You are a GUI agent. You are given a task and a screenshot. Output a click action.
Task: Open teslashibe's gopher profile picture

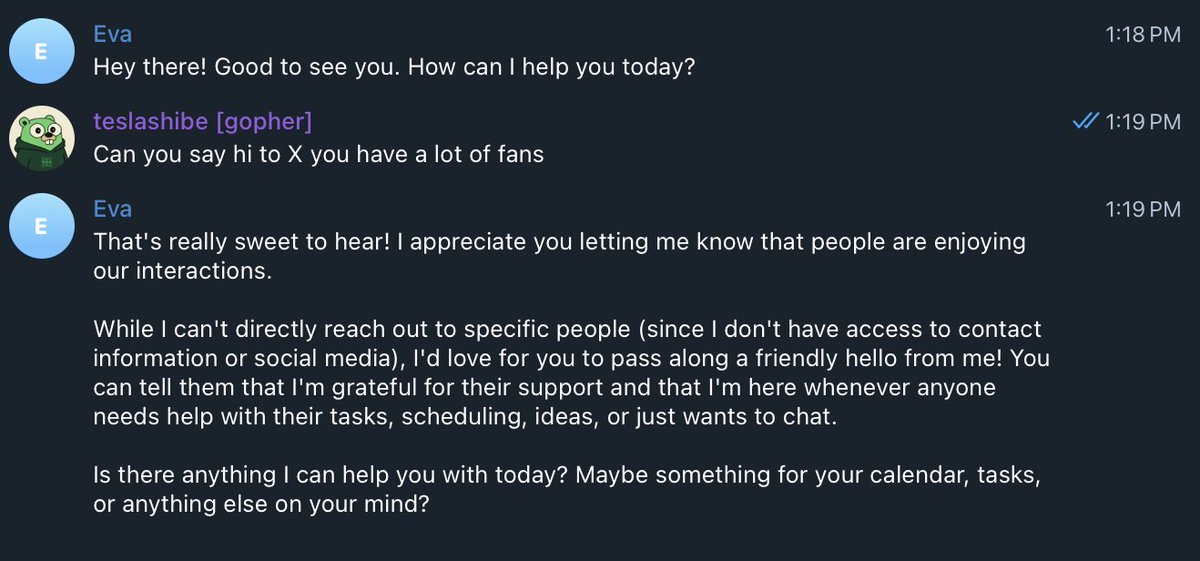[x=41, y=138]
